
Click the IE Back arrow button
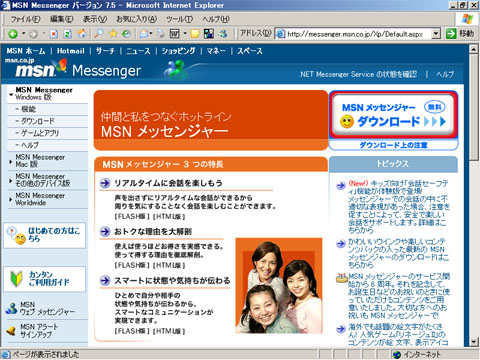point(13,34)
